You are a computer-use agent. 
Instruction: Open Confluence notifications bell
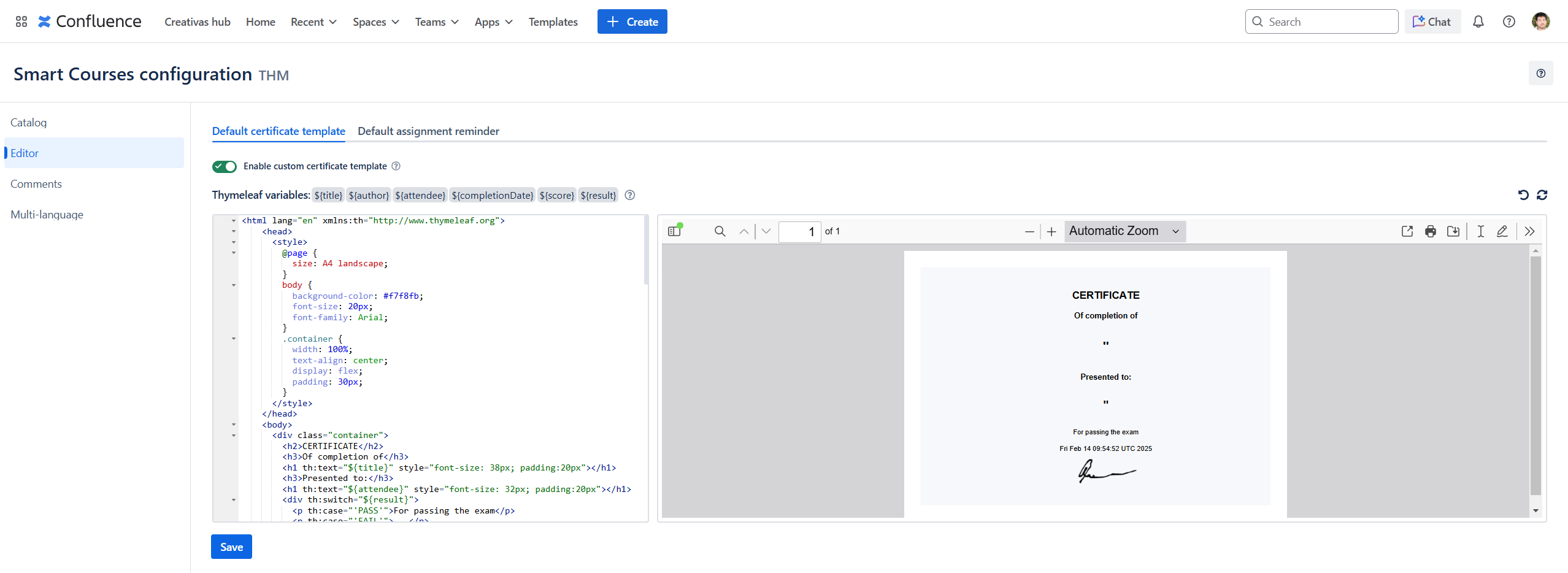pos(1478,22)
